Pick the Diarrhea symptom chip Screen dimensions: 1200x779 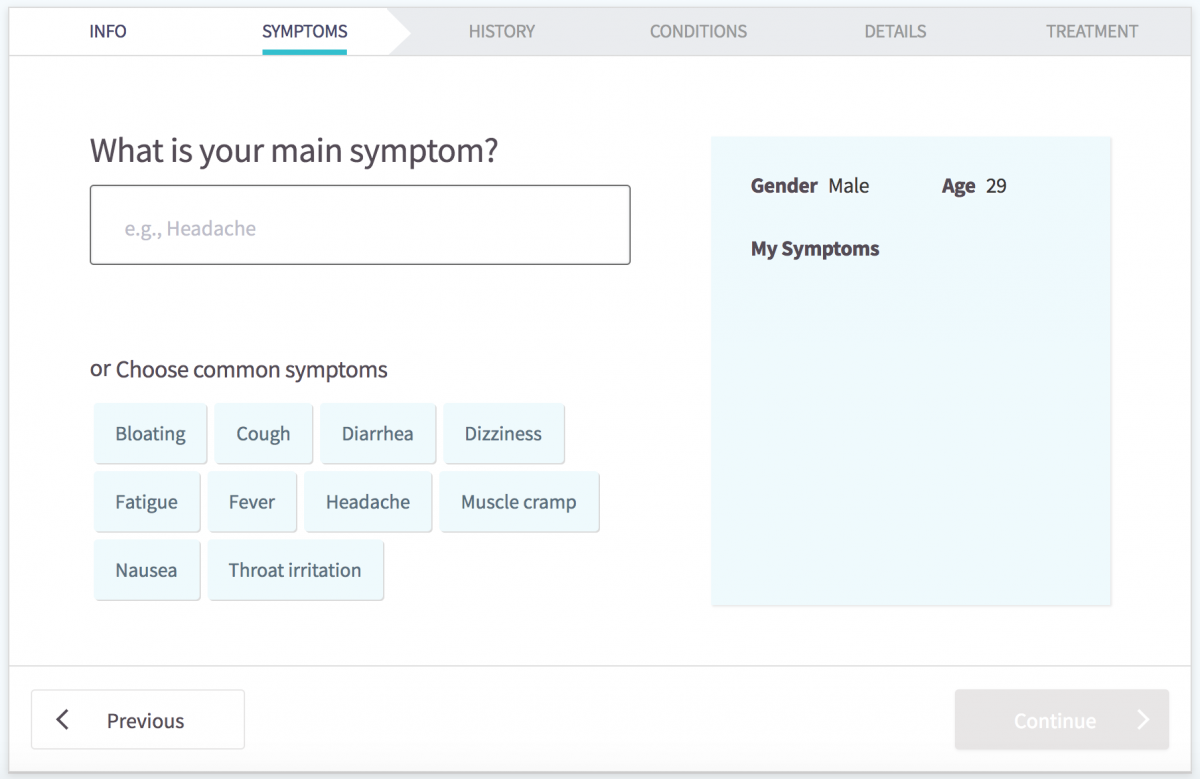click(378, 434)
